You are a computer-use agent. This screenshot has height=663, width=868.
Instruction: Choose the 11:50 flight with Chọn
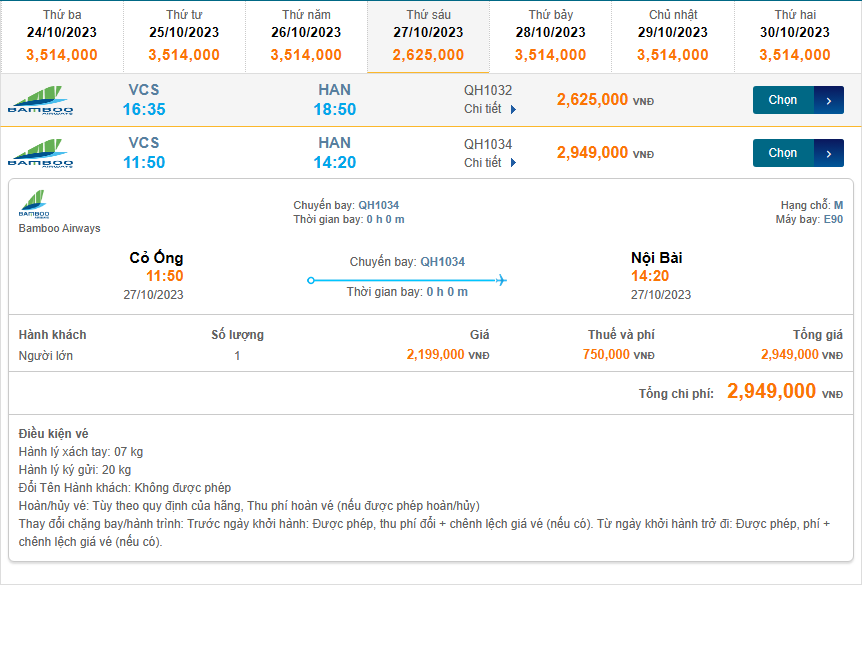(x=784, y=153)
